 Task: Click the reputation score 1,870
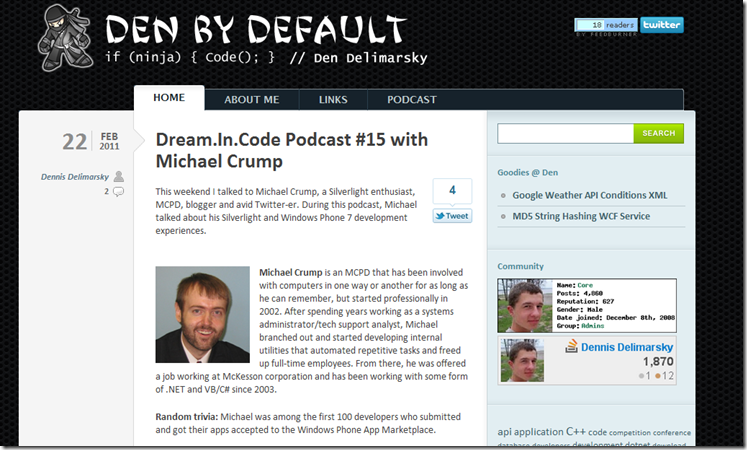tap(658, 361)
